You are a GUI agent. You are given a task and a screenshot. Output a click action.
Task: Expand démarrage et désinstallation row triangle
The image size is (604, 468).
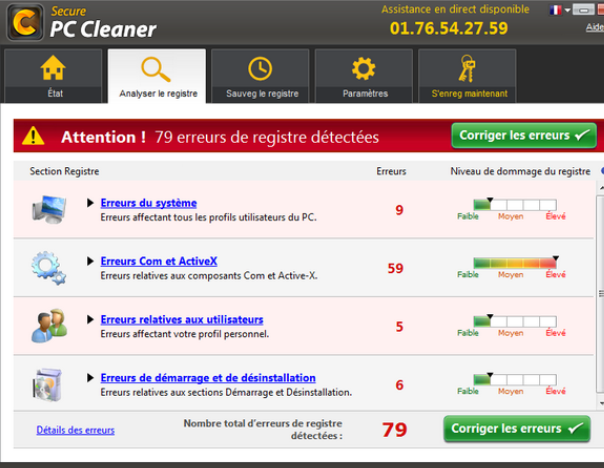click(90, 378)
